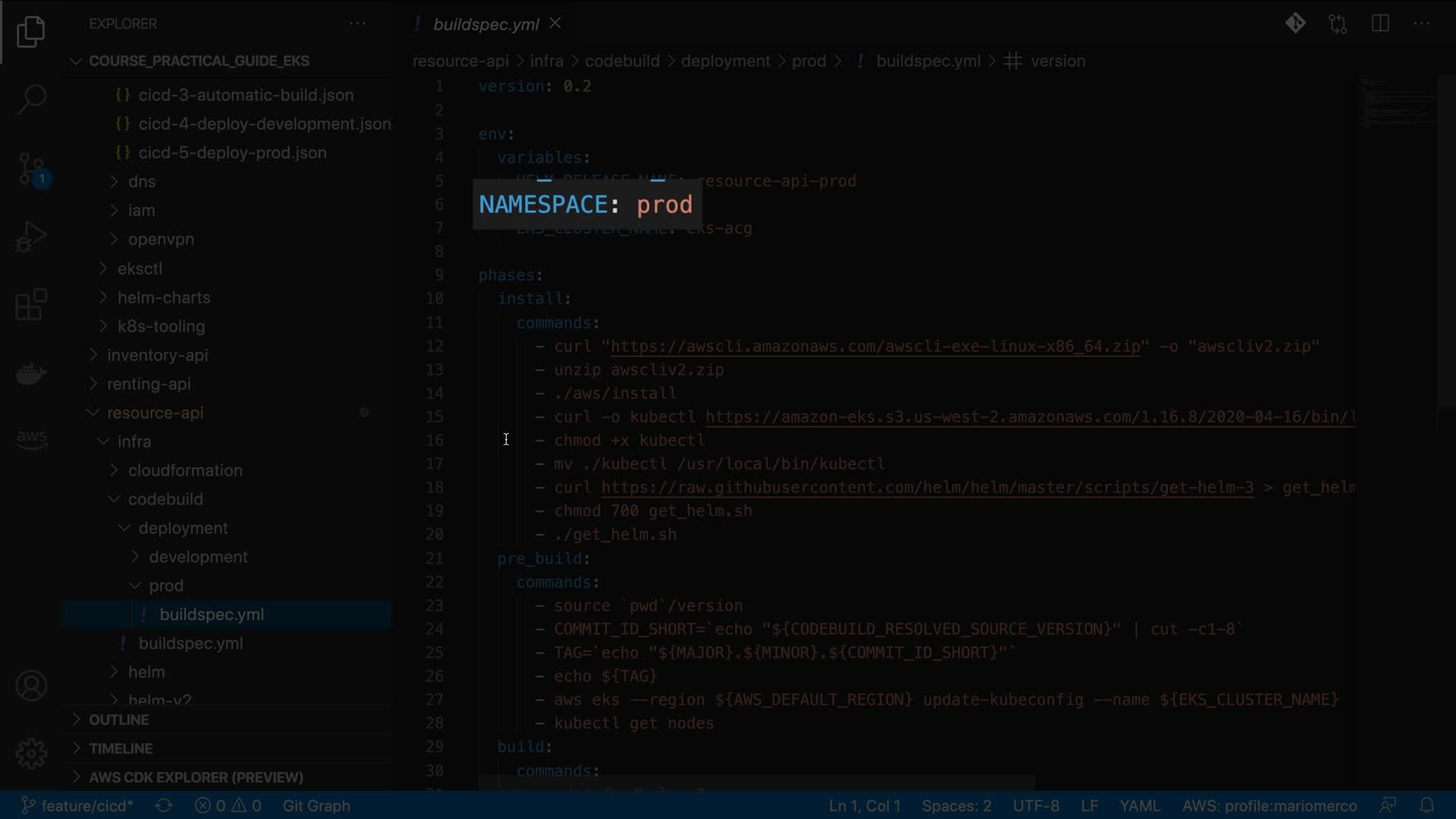Open Manage settings gear
1456x819 pixels.
(31, 754)
